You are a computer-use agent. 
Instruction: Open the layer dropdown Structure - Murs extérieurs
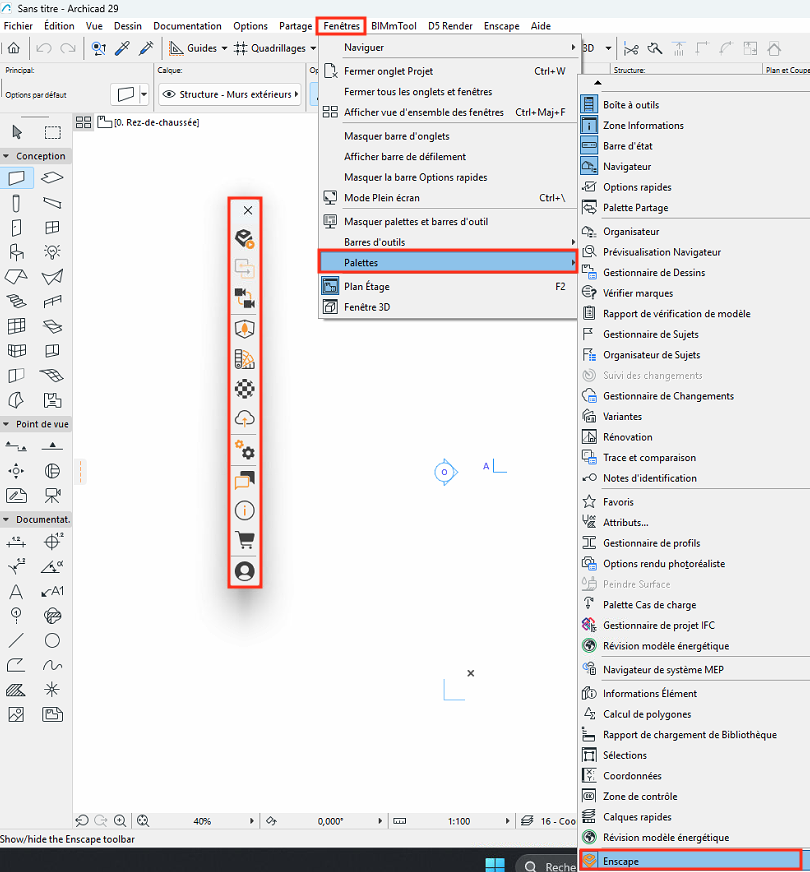[230, 94]
